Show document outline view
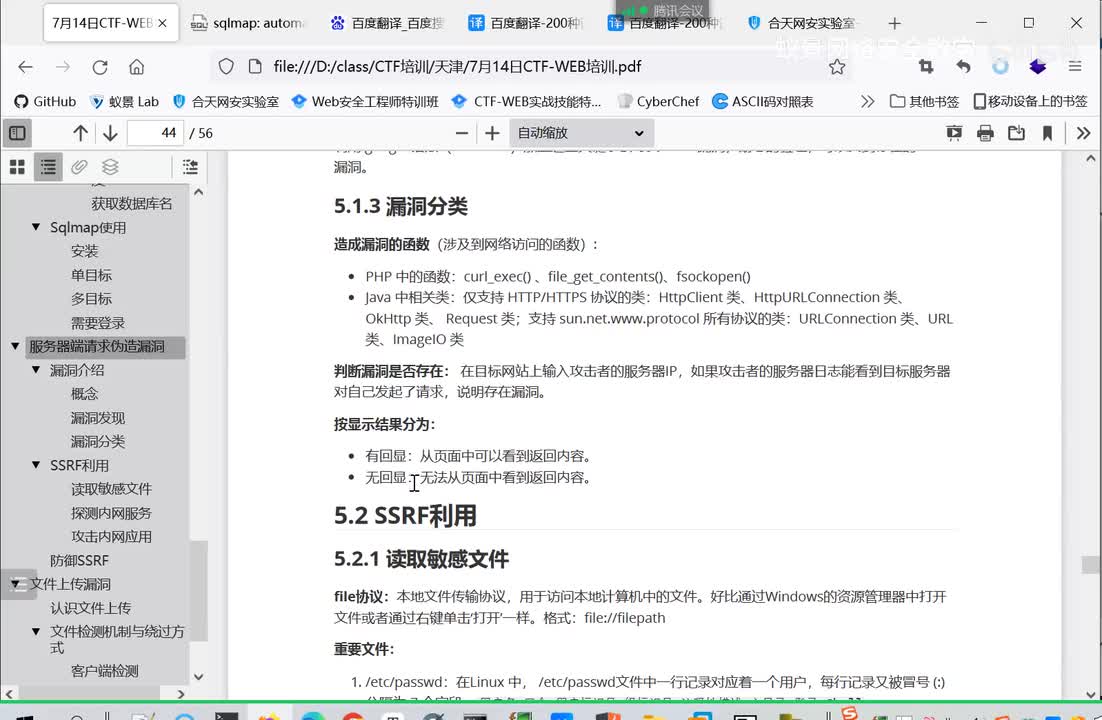 pyautogui.click(x=48, y=167)
